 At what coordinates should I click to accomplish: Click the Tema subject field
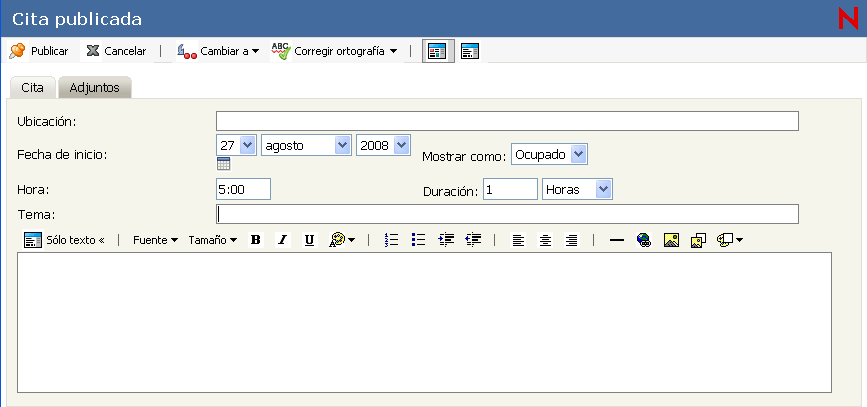507,214
